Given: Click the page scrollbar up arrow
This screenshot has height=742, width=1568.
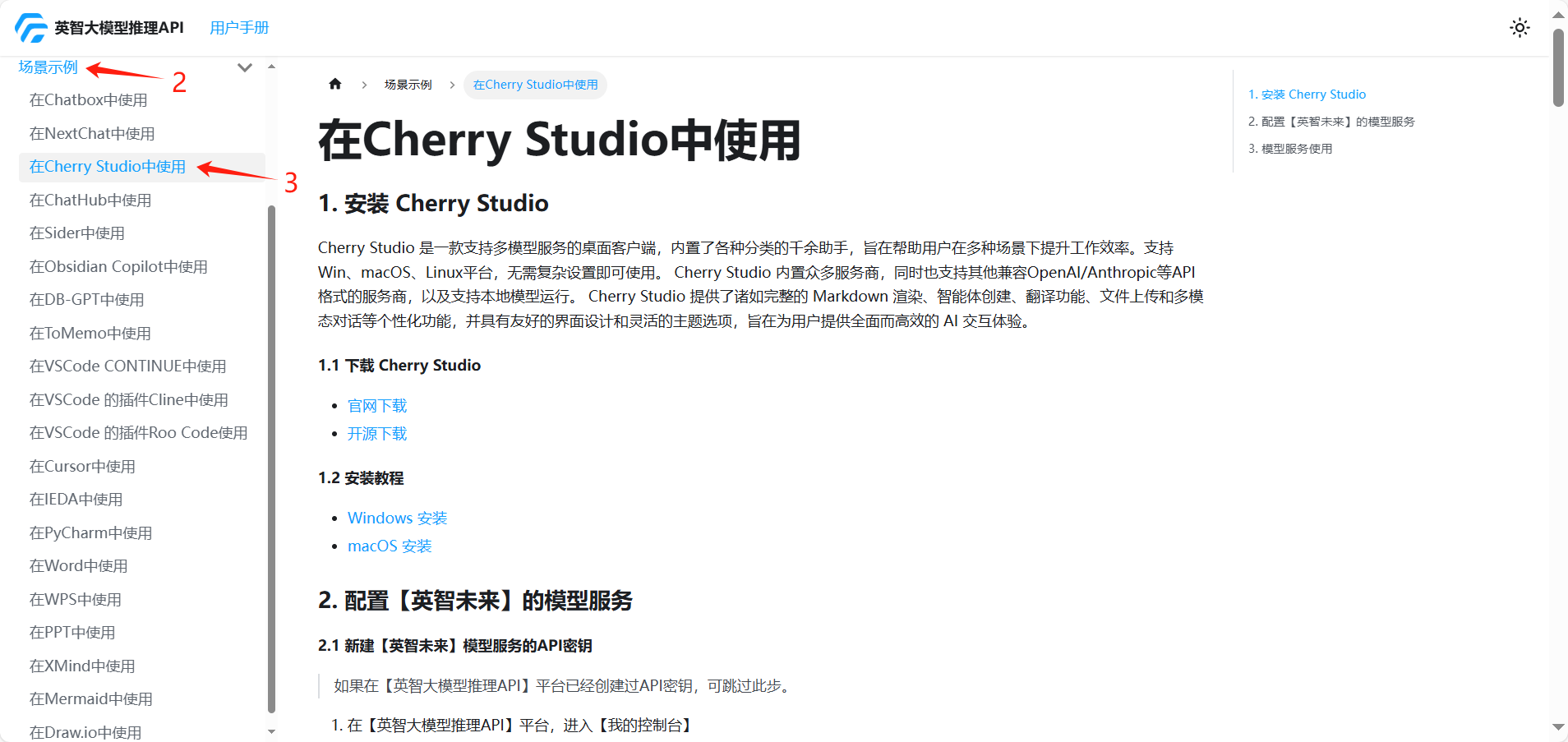Looking at the screenshot, I should (x=1558, y=15).
